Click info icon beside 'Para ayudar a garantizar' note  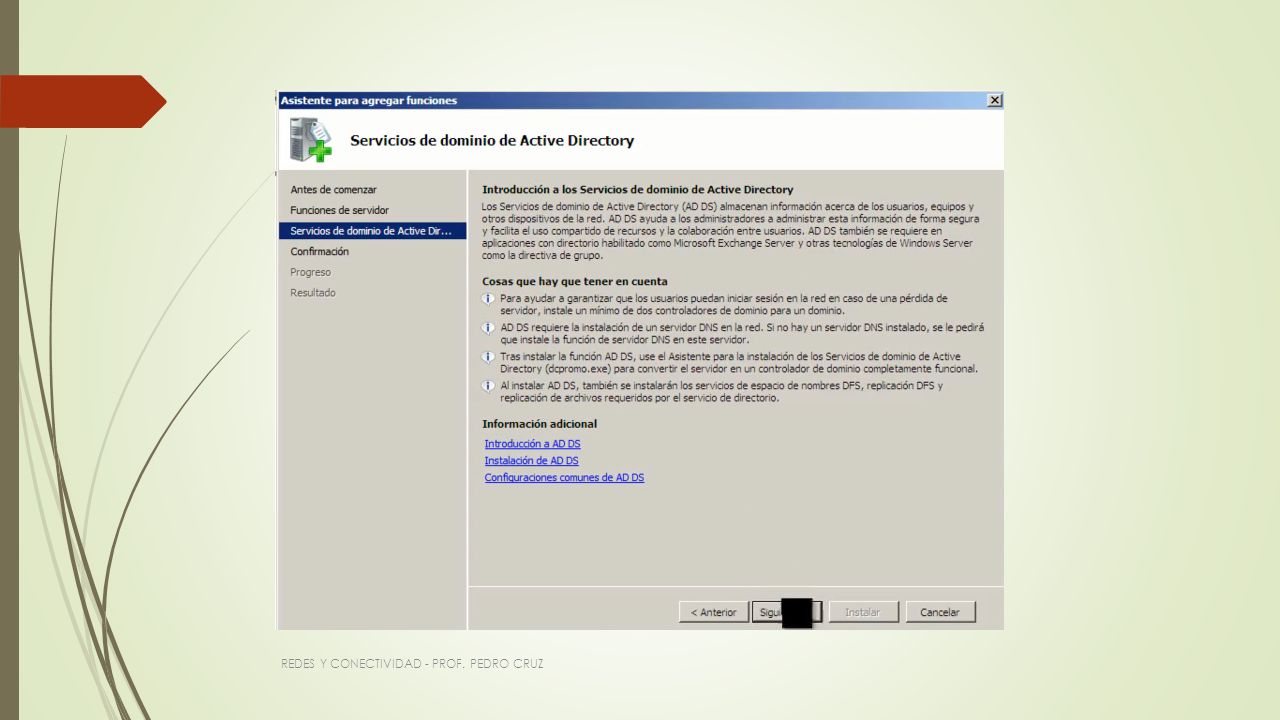pos(488,299)
